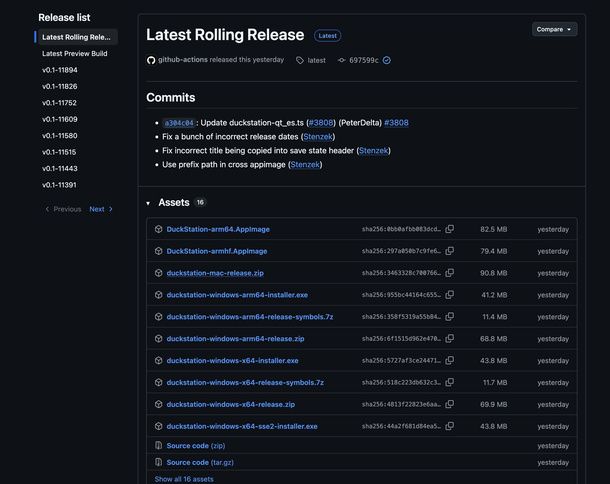
Task: Copy hash of duckstation-windows-x64-release.zip
Action: [x=449, y=404]
